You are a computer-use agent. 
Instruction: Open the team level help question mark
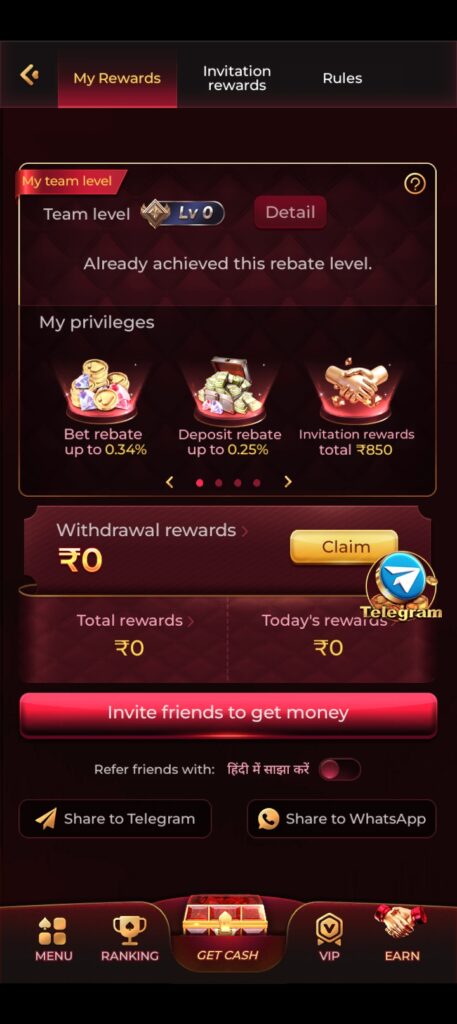pos(415,184)
